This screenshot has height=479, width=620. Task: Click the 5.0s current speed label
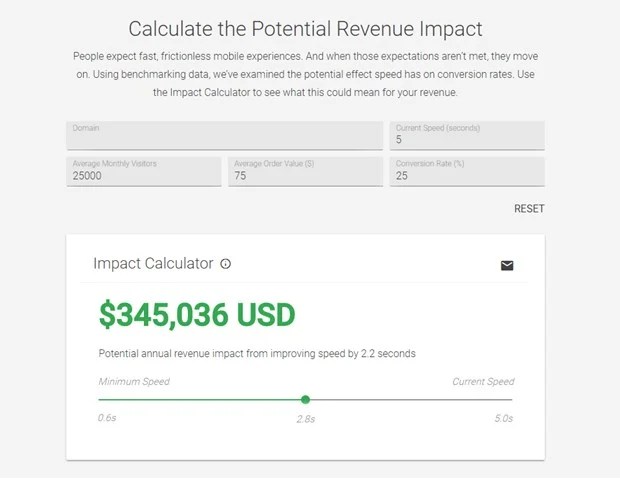coord(503,418)
